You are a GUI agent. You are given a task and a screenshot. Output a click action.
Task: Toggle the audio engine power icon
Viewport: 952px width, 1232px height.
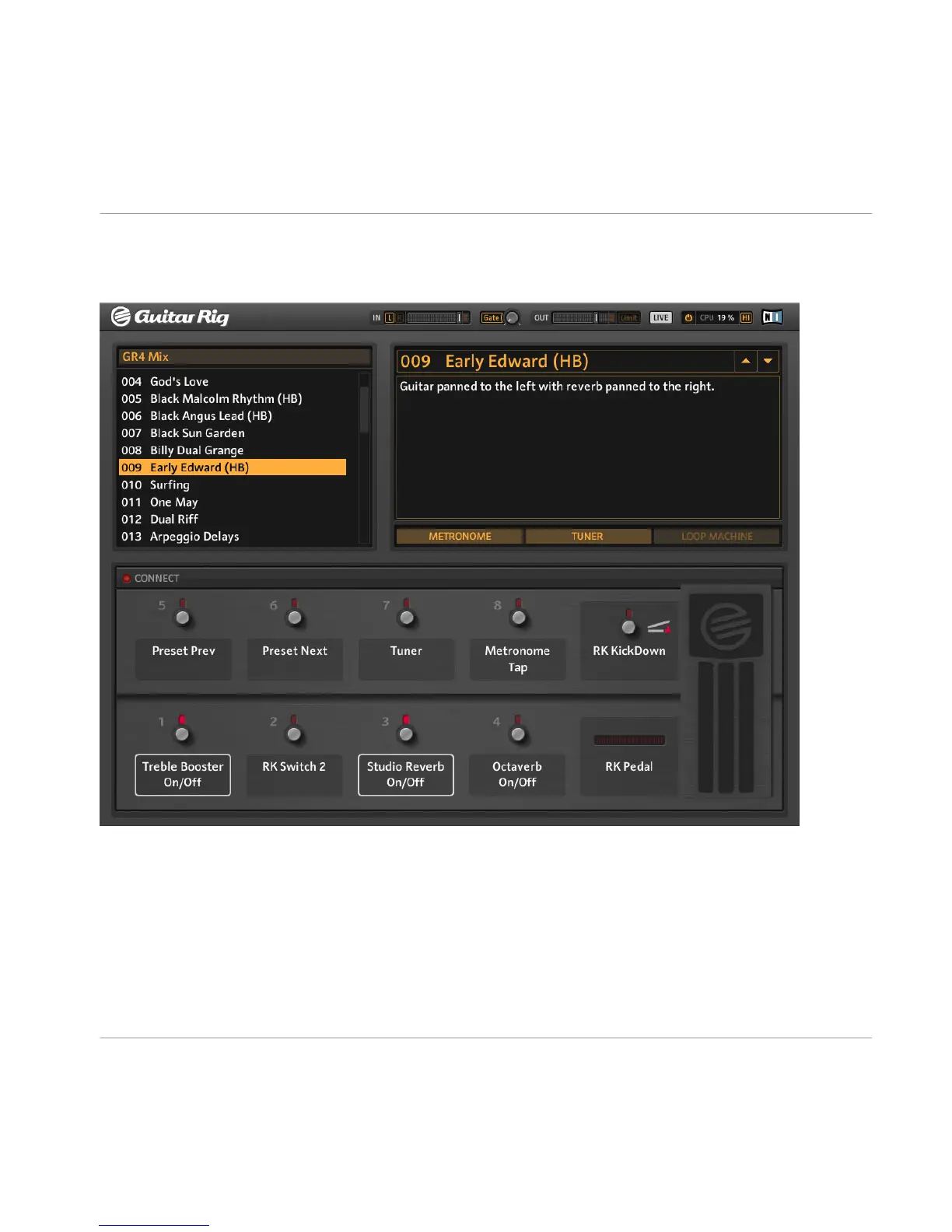[688, 317]
